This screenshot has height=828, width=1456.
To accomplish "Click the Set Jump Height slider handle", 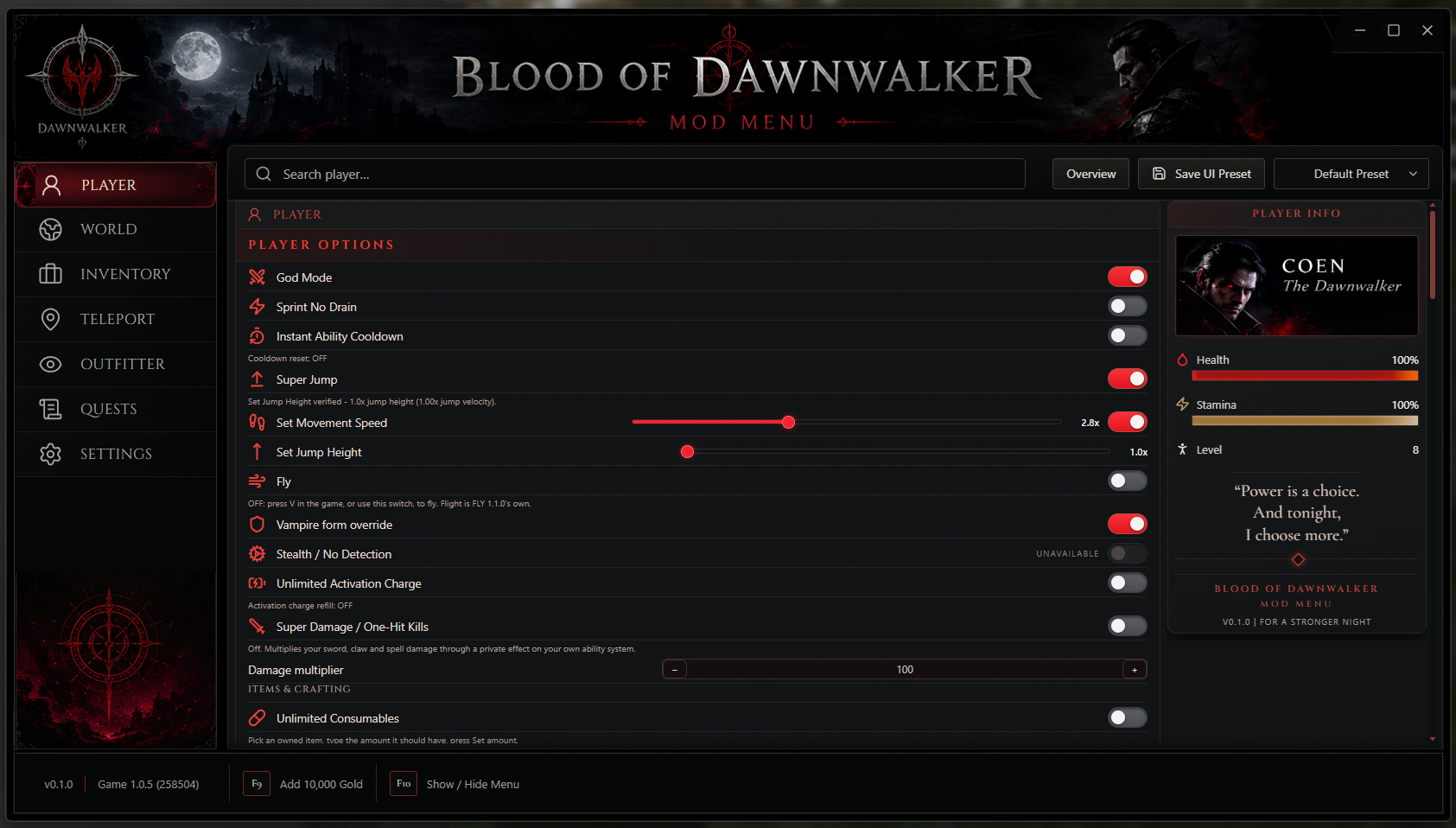I will (687, 451).
